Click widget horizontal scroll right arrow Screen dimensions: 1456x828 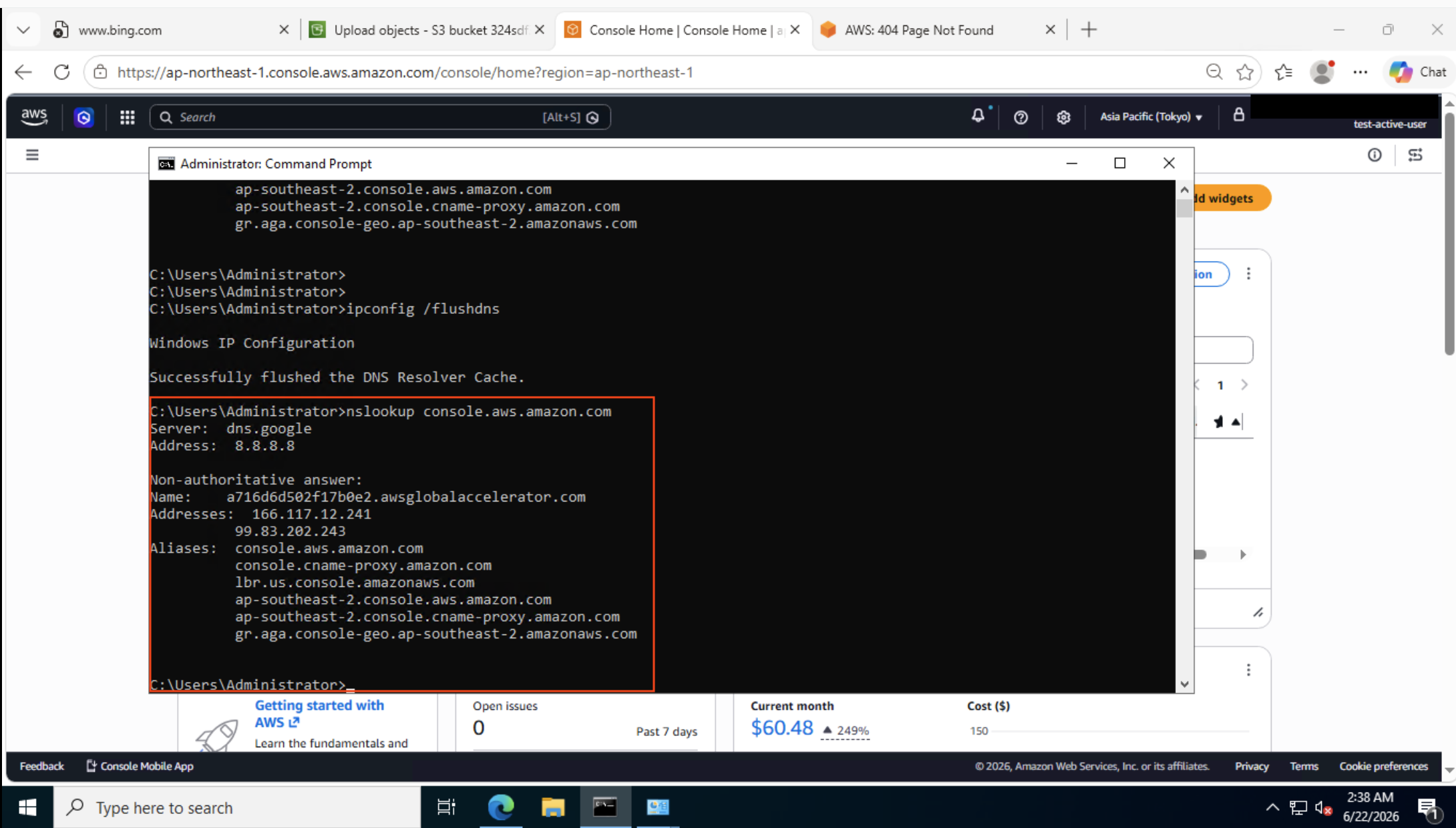[1243, 554]
